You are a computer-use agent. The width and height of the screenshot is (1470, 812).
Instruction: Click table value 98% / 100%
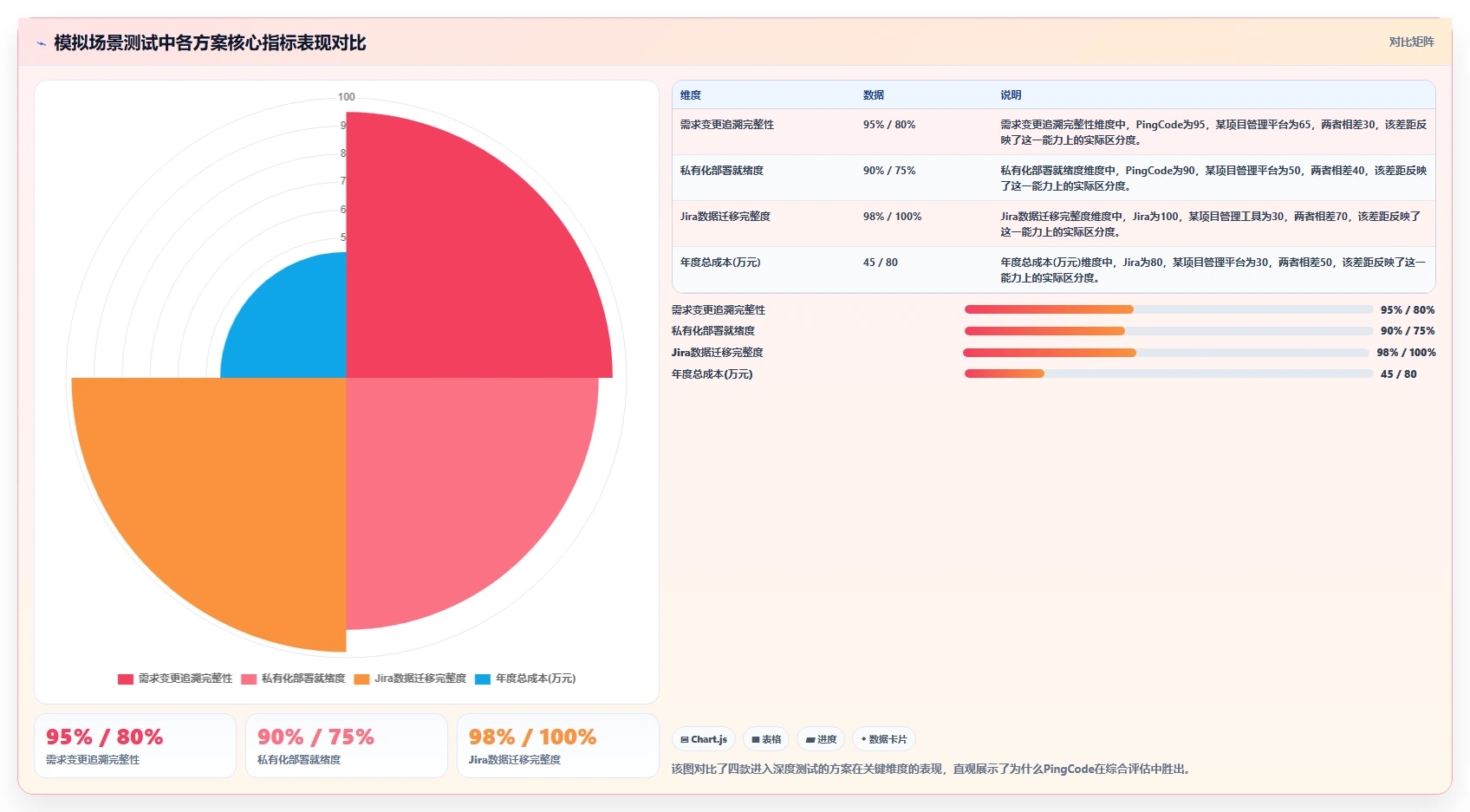pyautogui.click(x=892, y=217)
